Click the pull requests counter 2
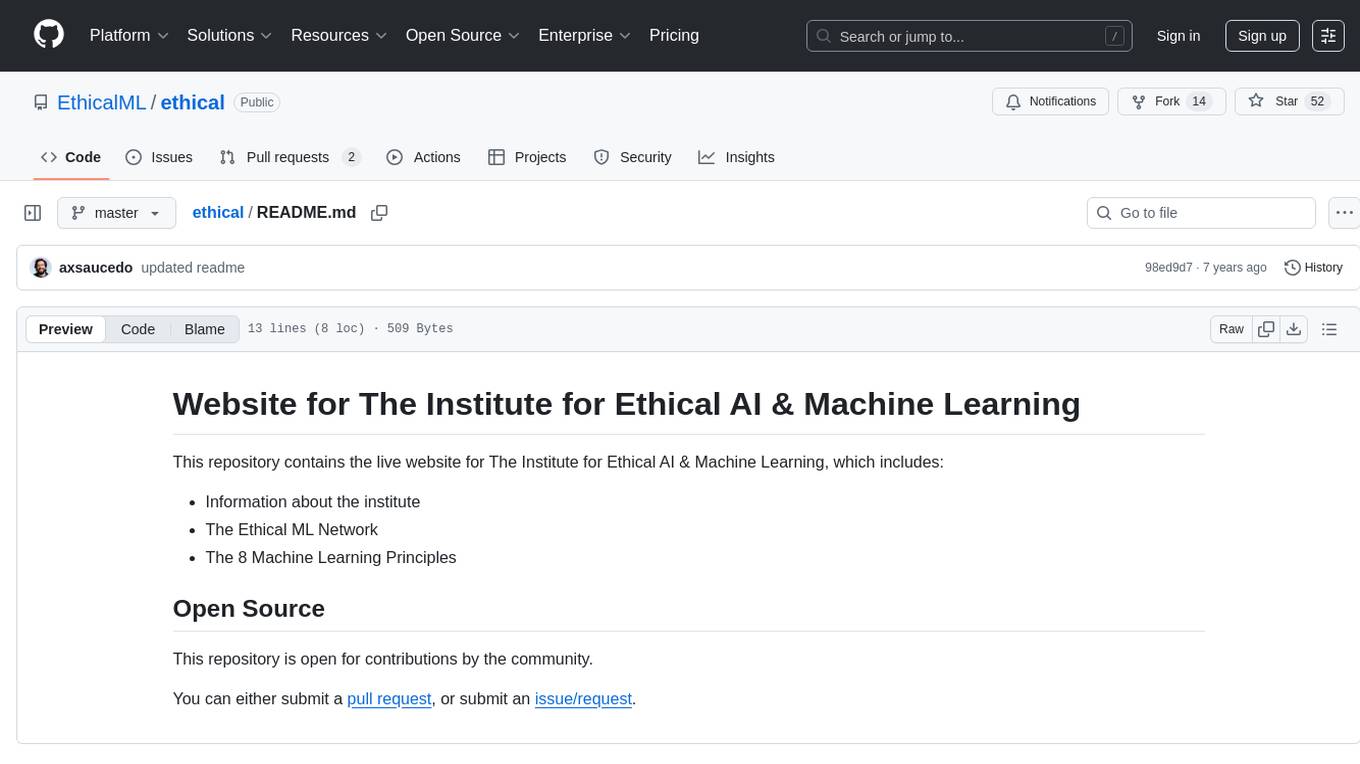 [x=351, y=157]
